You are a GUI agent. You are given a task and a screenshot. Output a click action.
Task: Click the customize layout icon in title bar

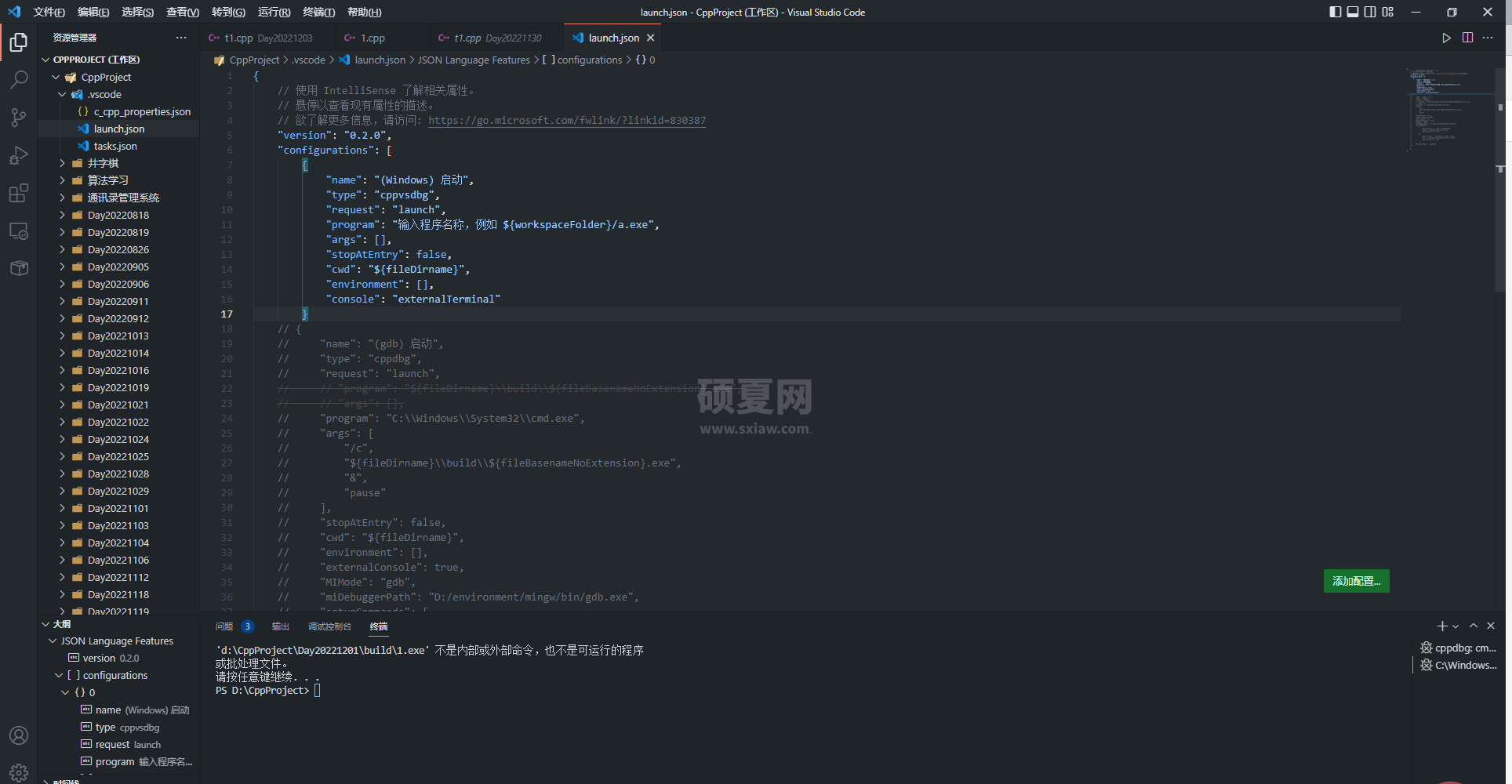pyautogui.click(x=1387, y=12)
